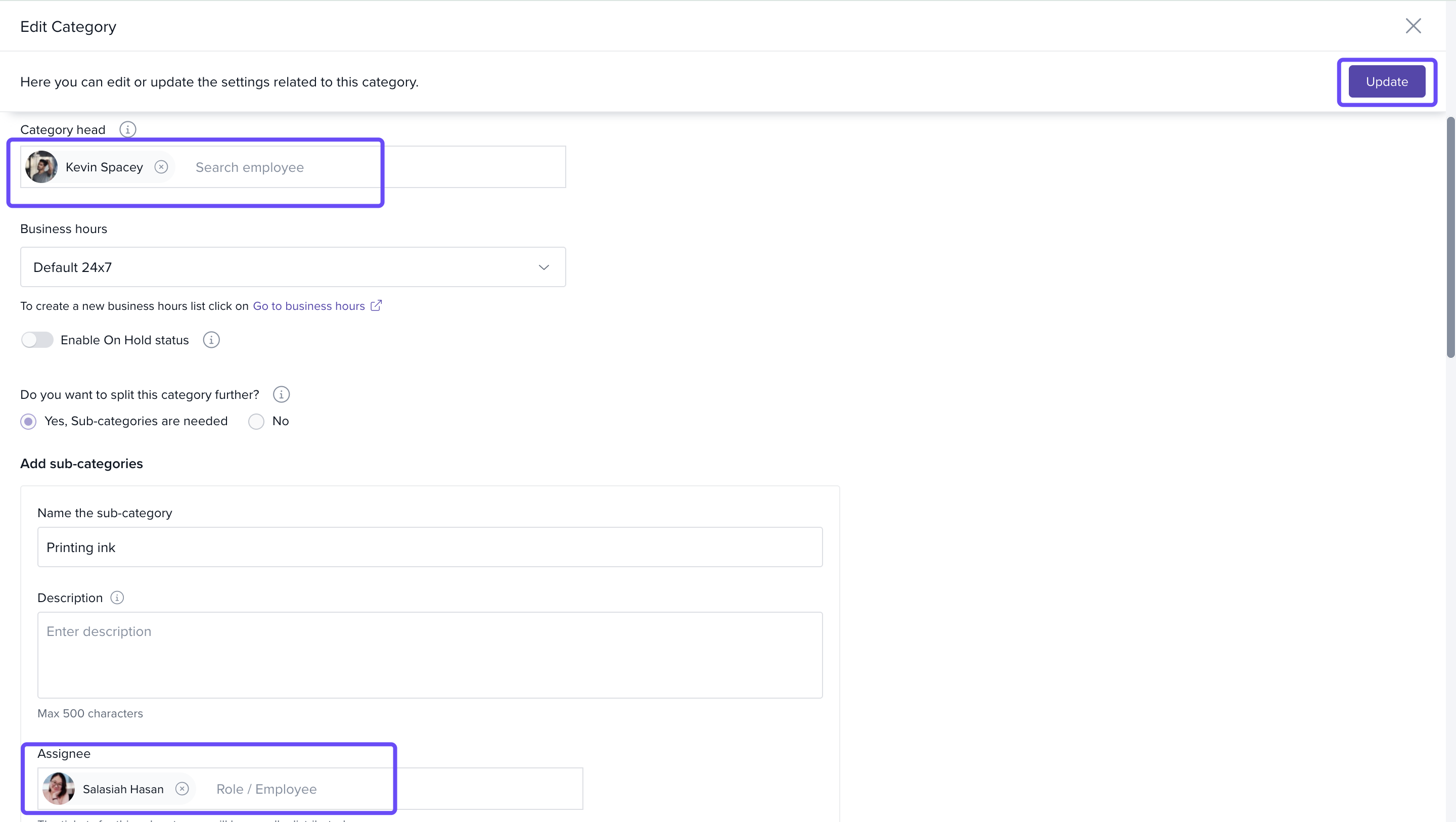Remove Salasiah Hasan assignee chip
Image resolution: width=1456 pixels, height=822 pixels.
point(182,789)
